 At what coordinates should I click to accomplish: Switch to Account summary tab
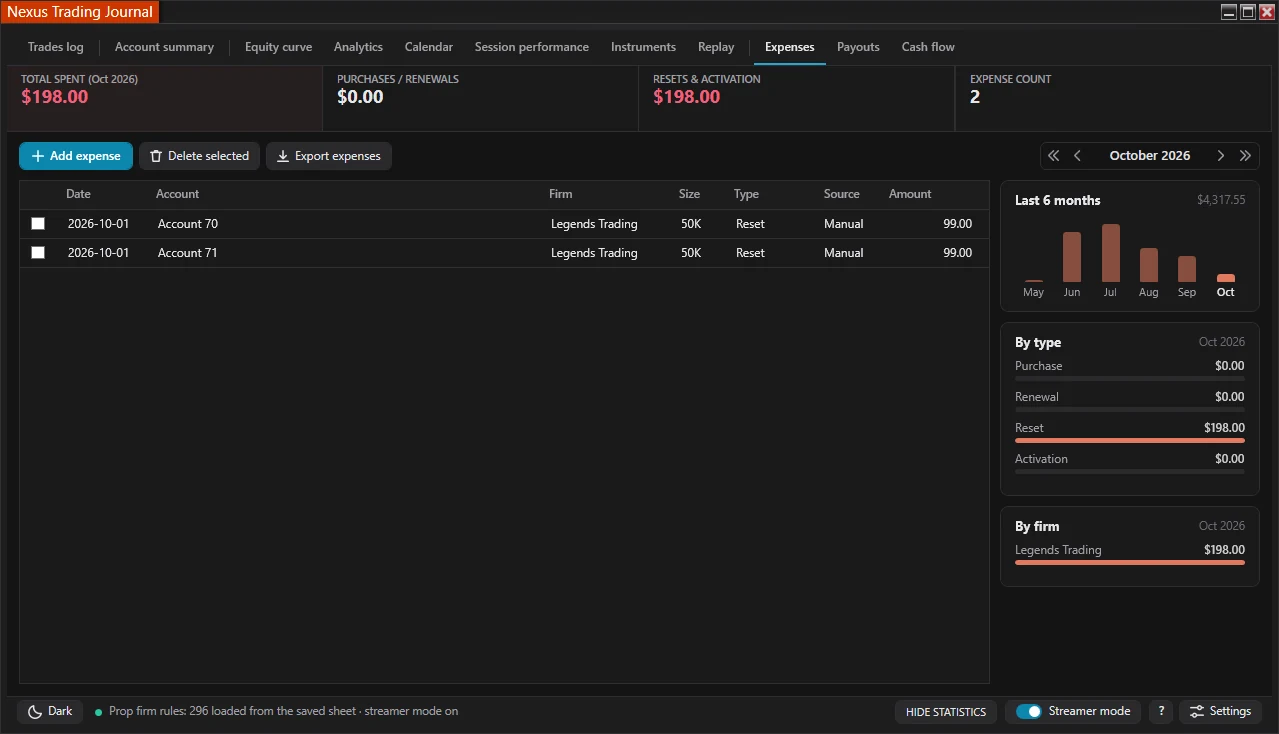164,47
